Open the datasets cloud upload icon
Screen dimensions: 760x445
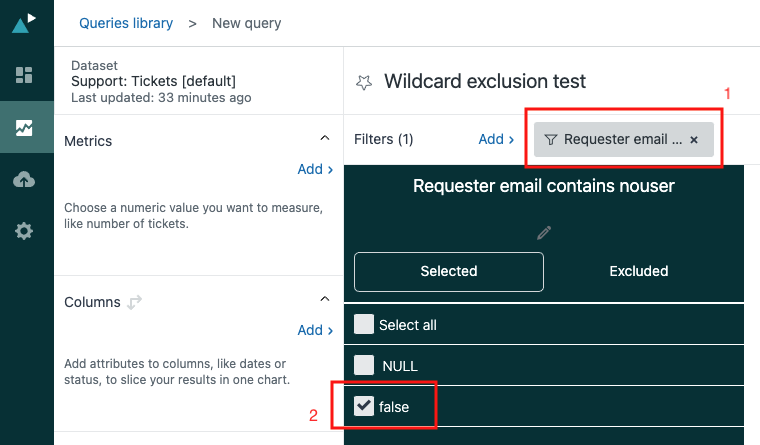25,179
